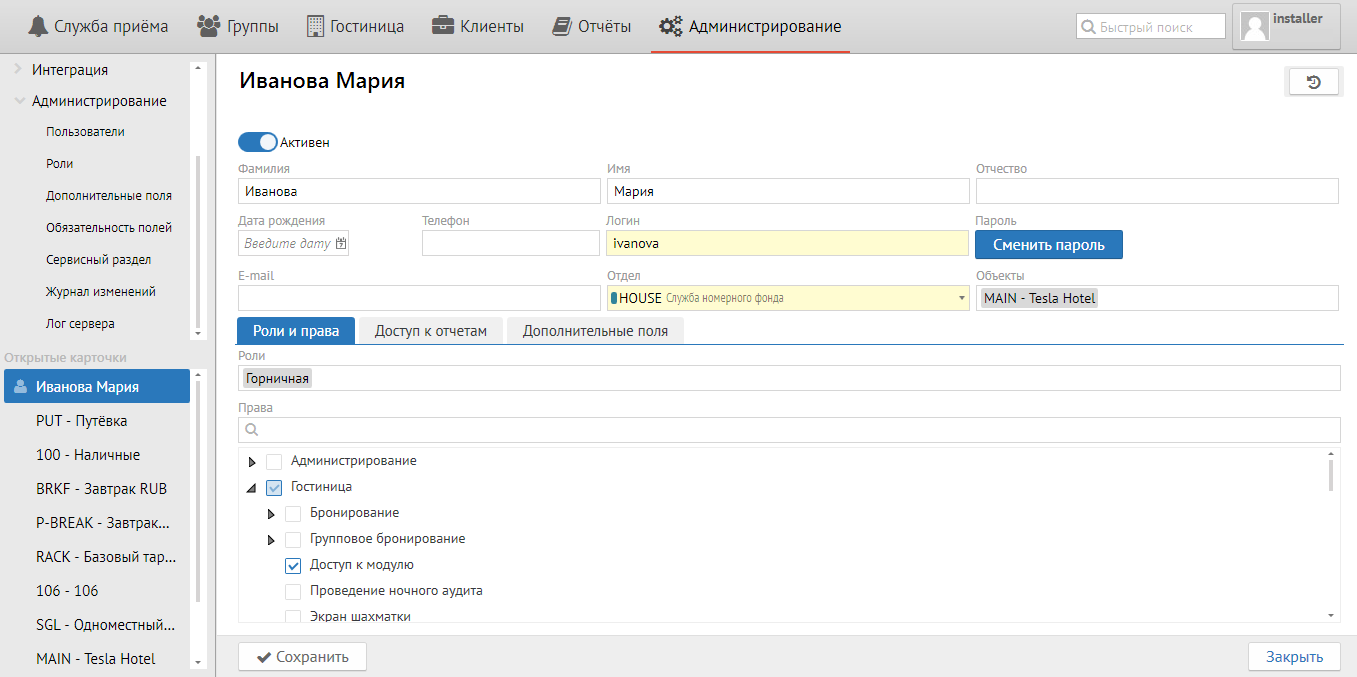Open the calendar picker for Дата рождения
This screenshot has width=1357, height=677.
341,243
